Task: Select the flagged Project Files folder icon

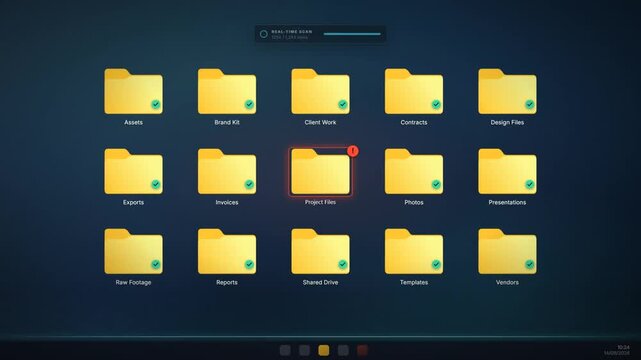Action: (x=320, y=171)
